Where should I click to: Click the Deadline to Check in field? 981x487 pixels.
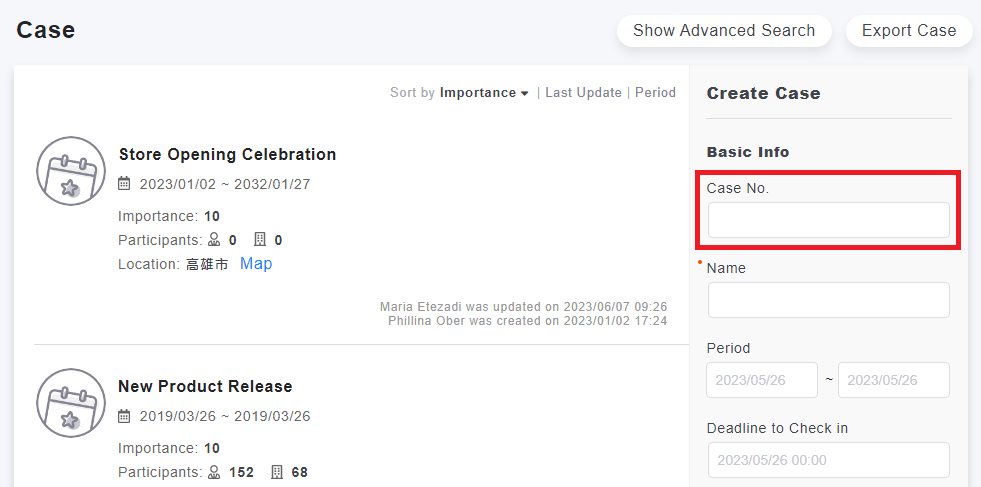click(828, 460)
